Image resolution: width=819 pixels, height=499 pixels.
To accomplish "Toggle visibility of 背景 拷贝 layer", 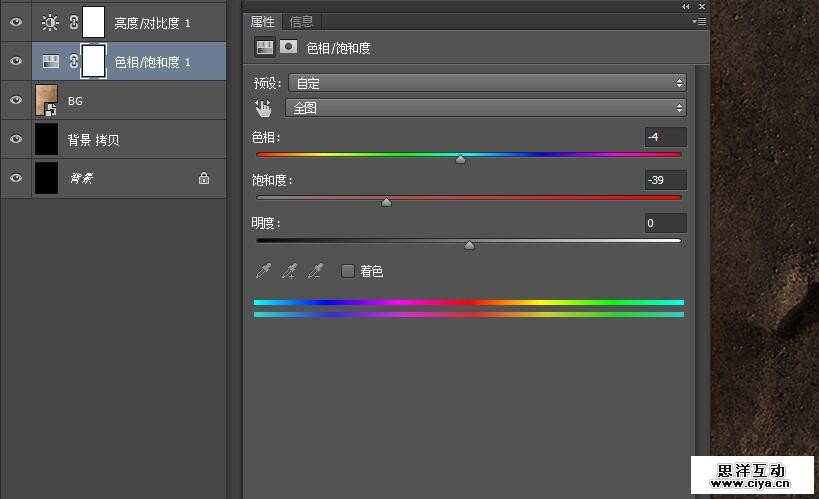I will point(15,140).
